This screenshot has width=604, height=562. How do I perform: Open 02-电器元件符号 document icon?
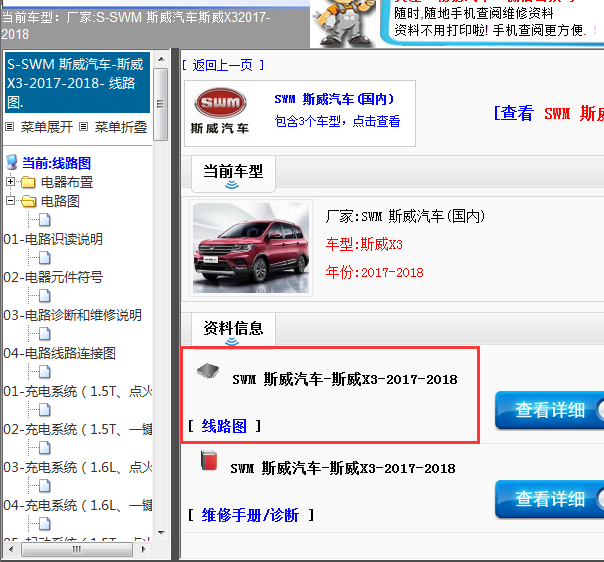click(45, 258)
